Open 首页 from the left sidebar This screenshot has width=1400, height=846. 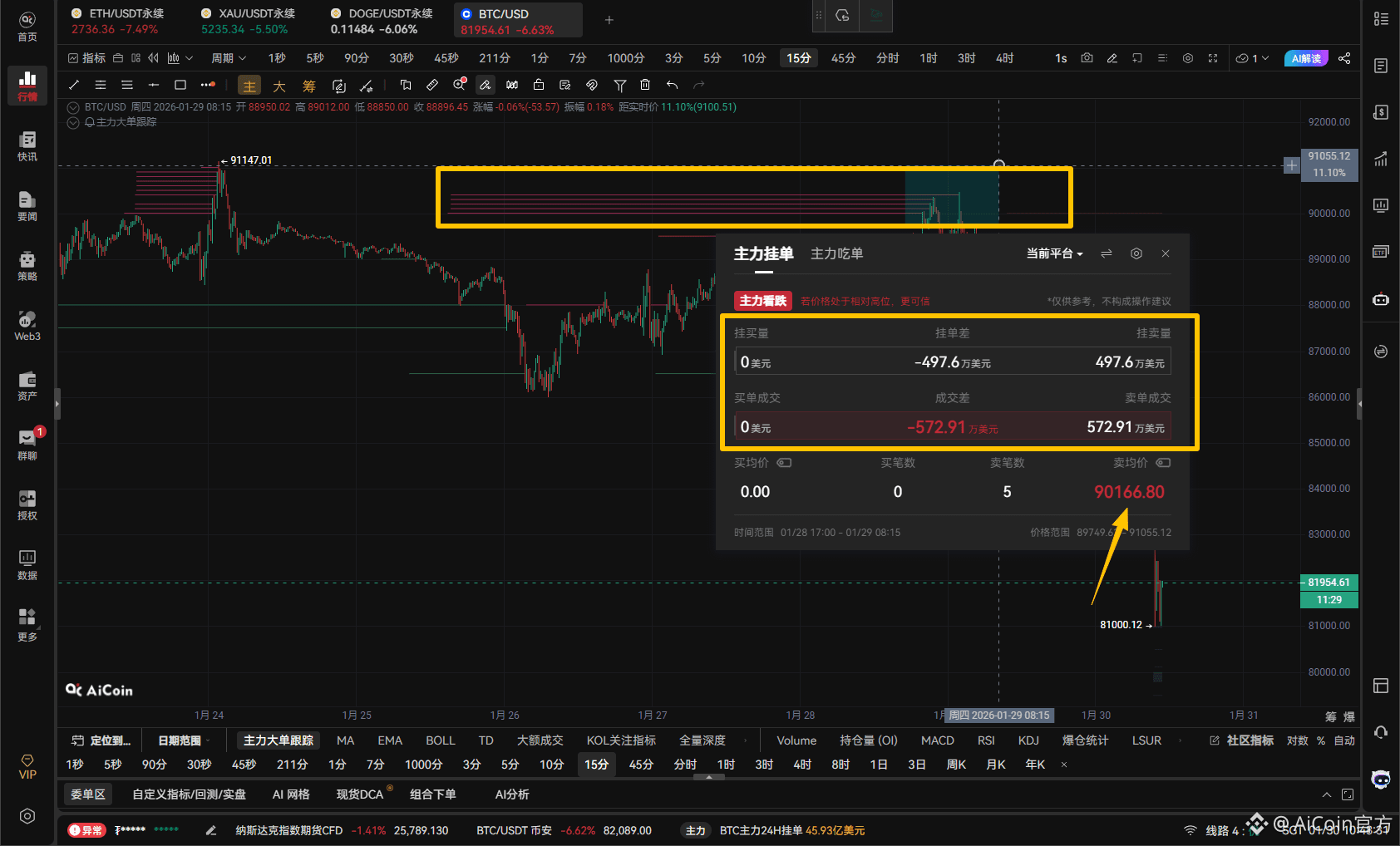(x=27, y=25)
